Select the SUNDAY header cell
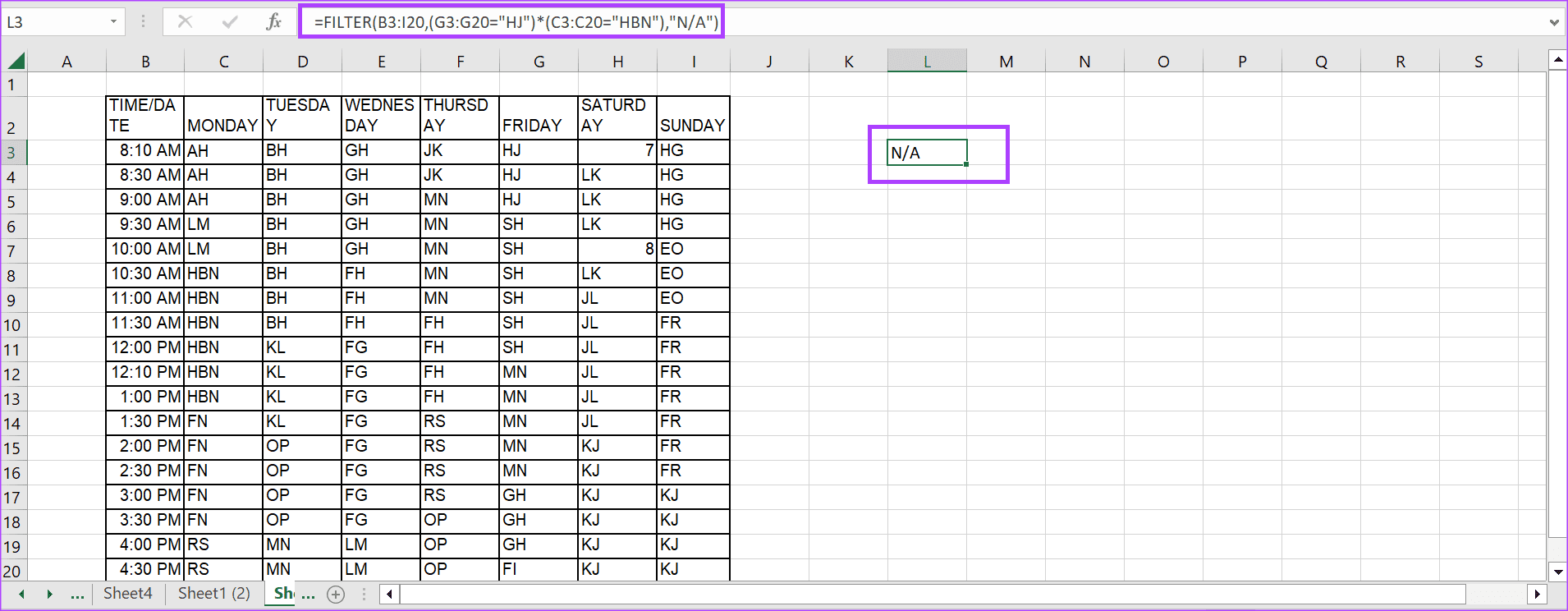This screenshot has width=1568, height=611. pyautogui.click(x=693, y=117)
